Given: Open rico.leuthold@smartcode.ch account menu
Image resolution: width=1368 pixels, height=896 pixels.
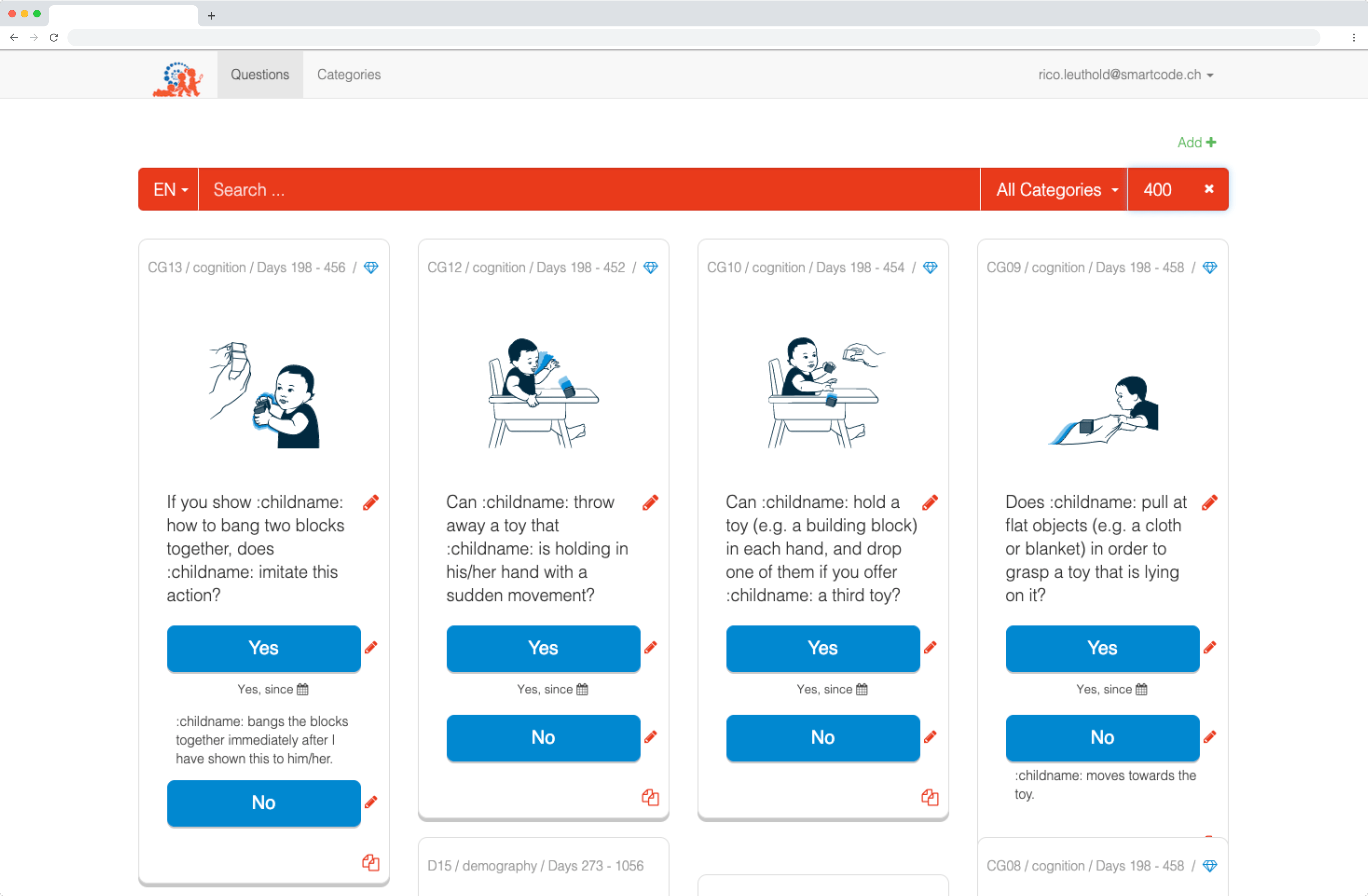Looking at the screenshot, I should (1125, 75).
